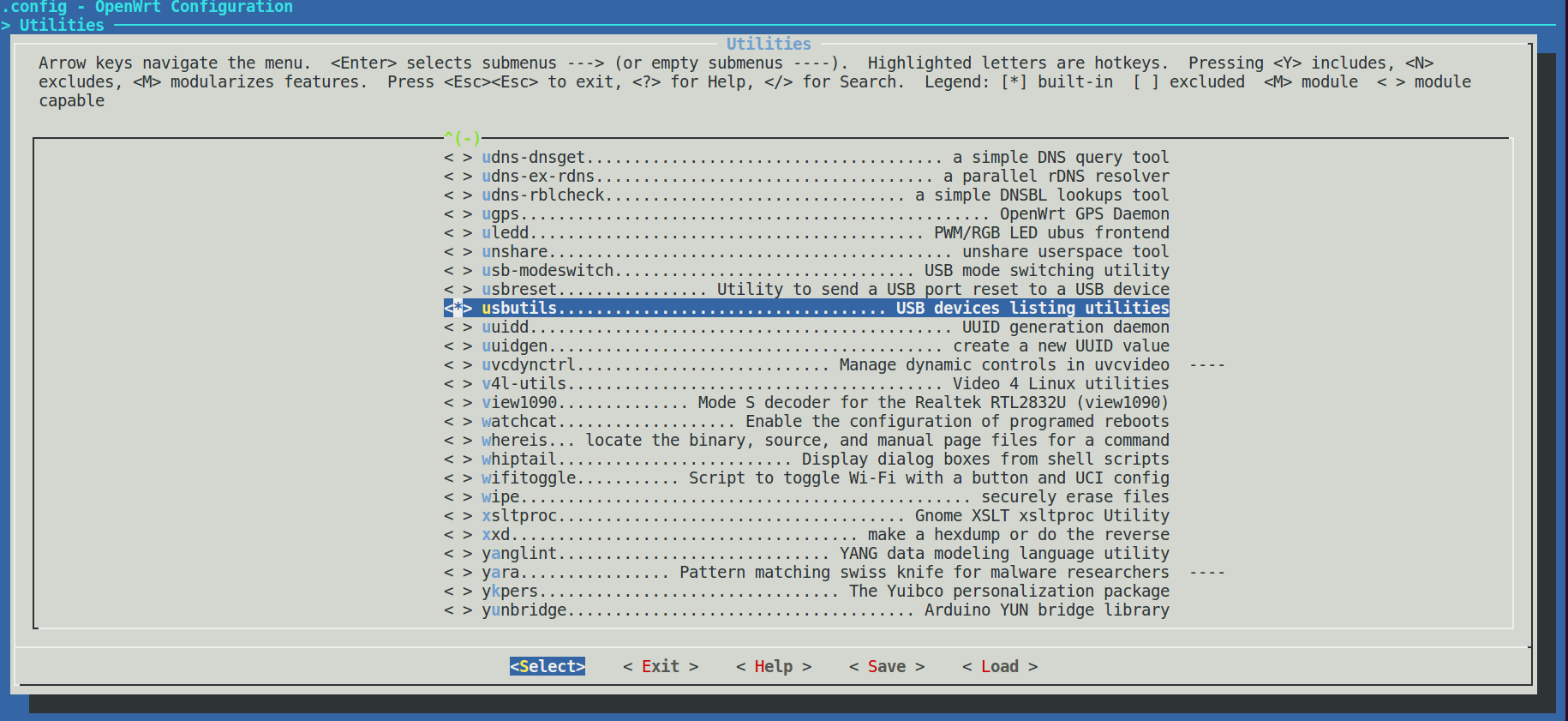Click the Load button
The width and height of the screenshot is (1568, 721).
pyautogui.click(x=1000, y=667)
